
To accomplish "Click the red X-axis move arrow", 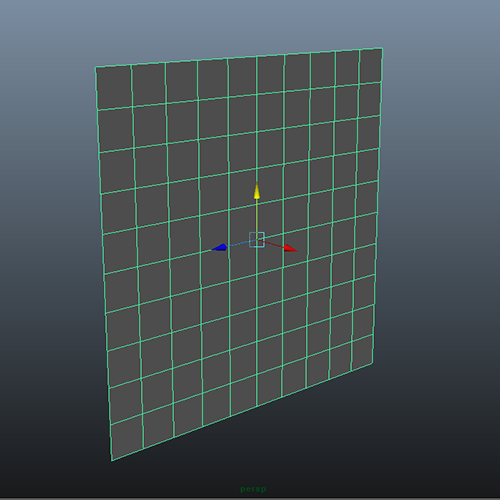I will [x=291, y=248].
